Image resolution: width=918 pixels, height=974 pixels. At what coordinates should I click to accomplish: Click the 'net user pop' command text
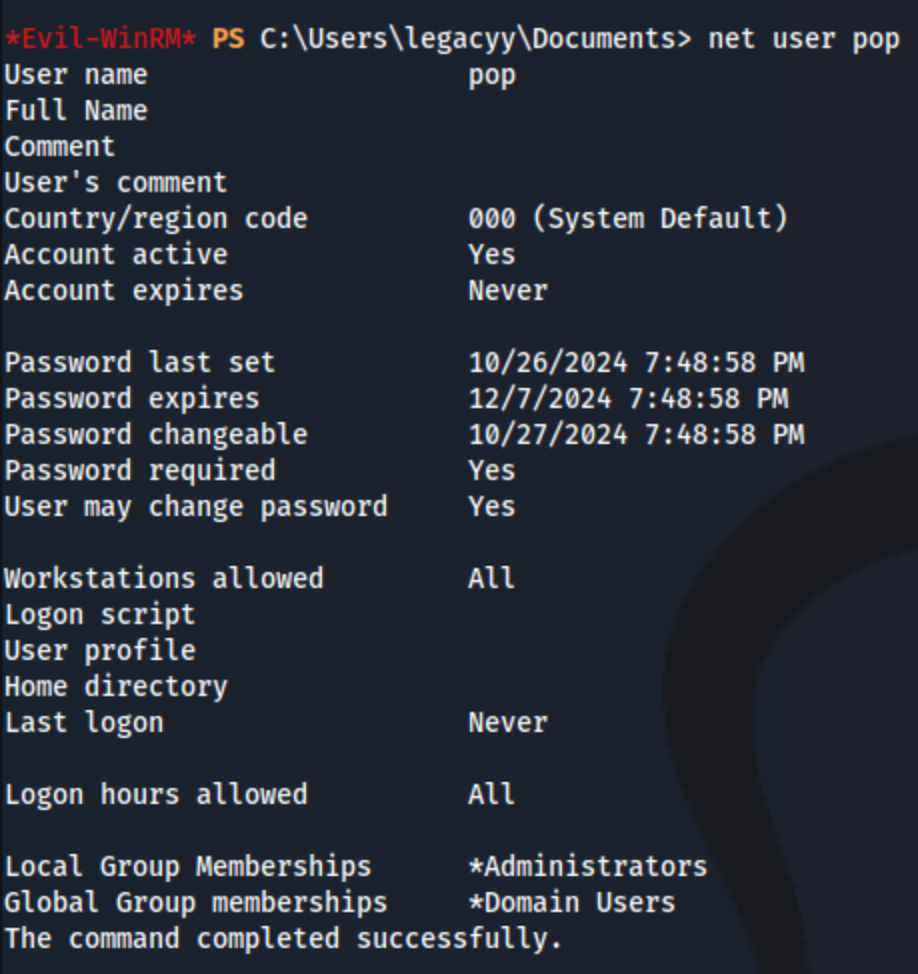[804, 40]
